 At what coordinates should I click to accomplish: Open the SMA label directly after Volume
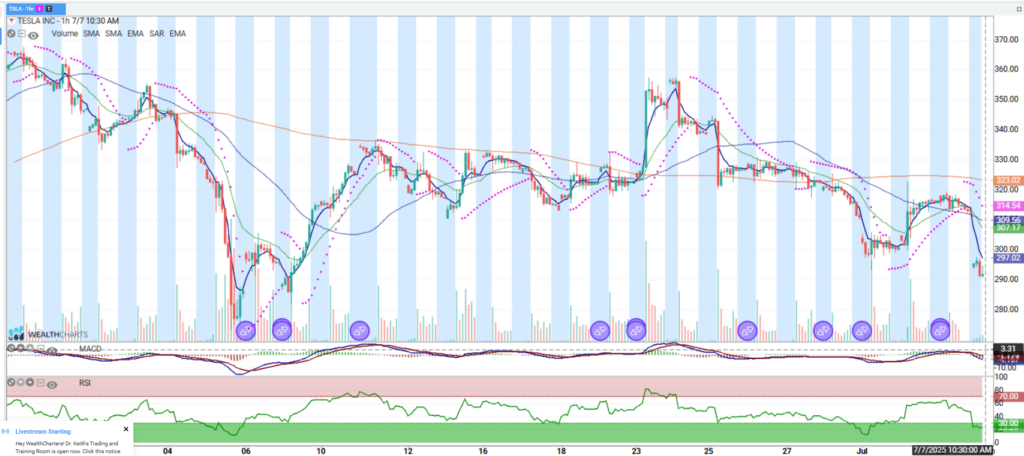(91, 33)
